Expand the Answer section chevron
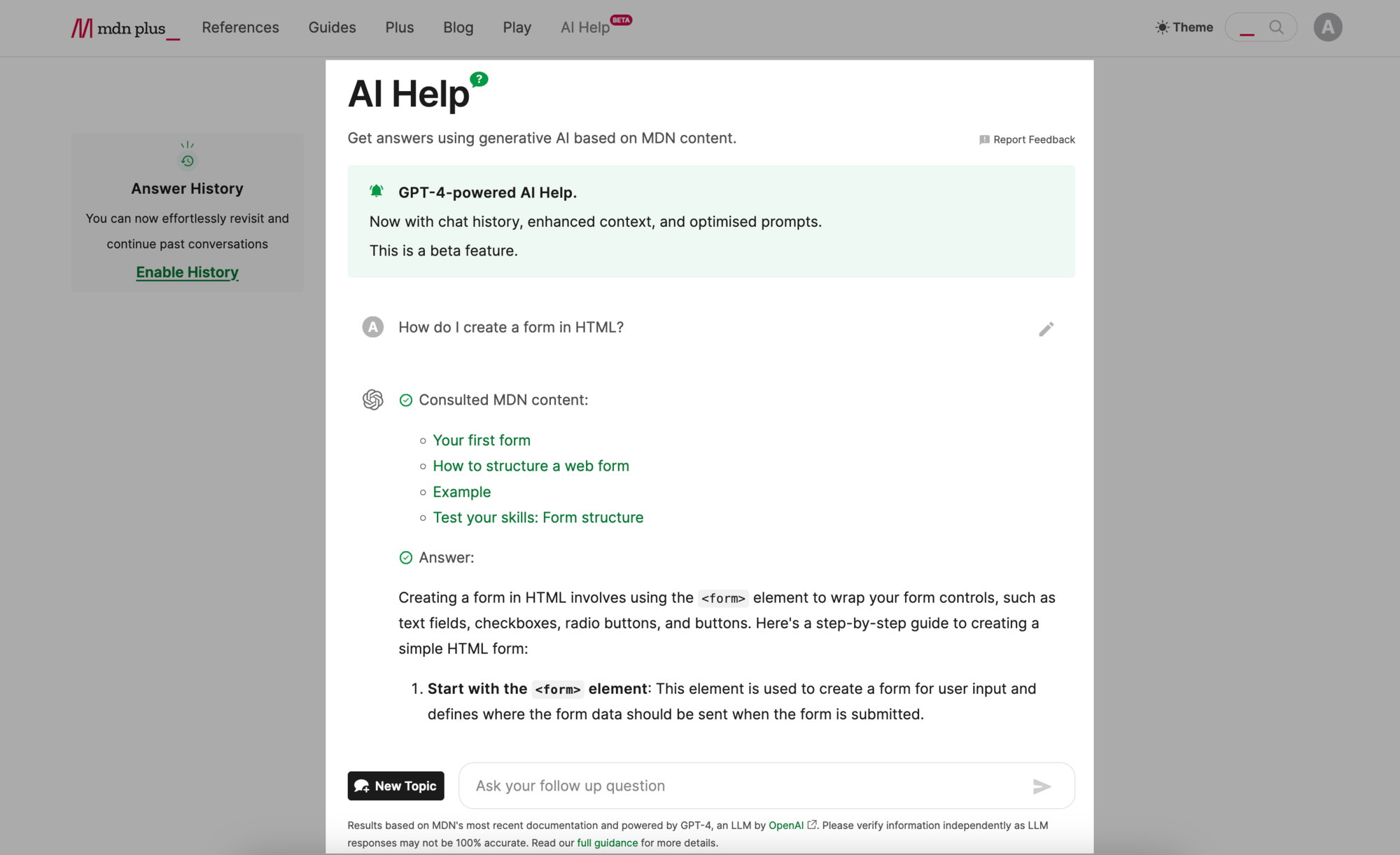Screen dimensions: 1400x855 pyautogui.click(x=405, y=557)
